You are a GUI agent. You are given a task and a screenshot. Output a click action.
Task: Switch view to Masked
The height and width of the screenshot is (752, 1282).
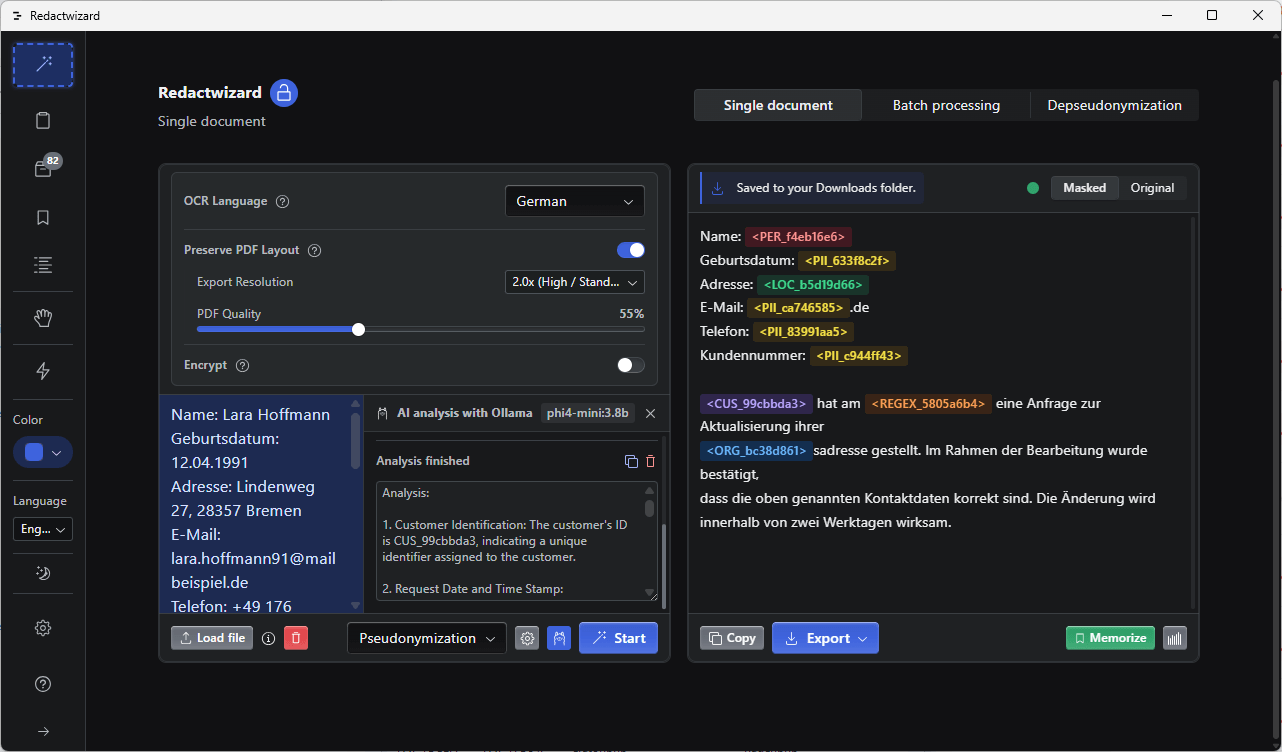click(x=1085, y=188)
